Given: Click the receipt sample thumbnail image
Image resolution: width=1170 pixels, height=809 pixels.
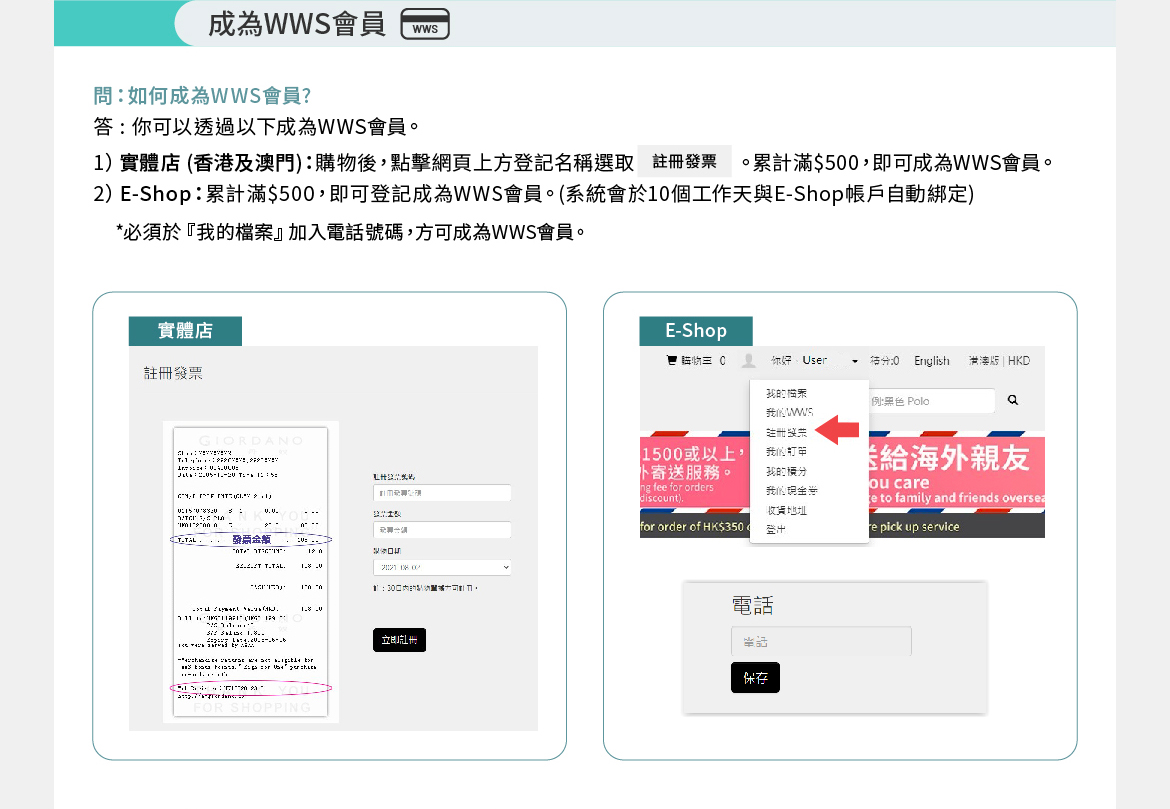Looking at the screenshot, I should 250,571.
